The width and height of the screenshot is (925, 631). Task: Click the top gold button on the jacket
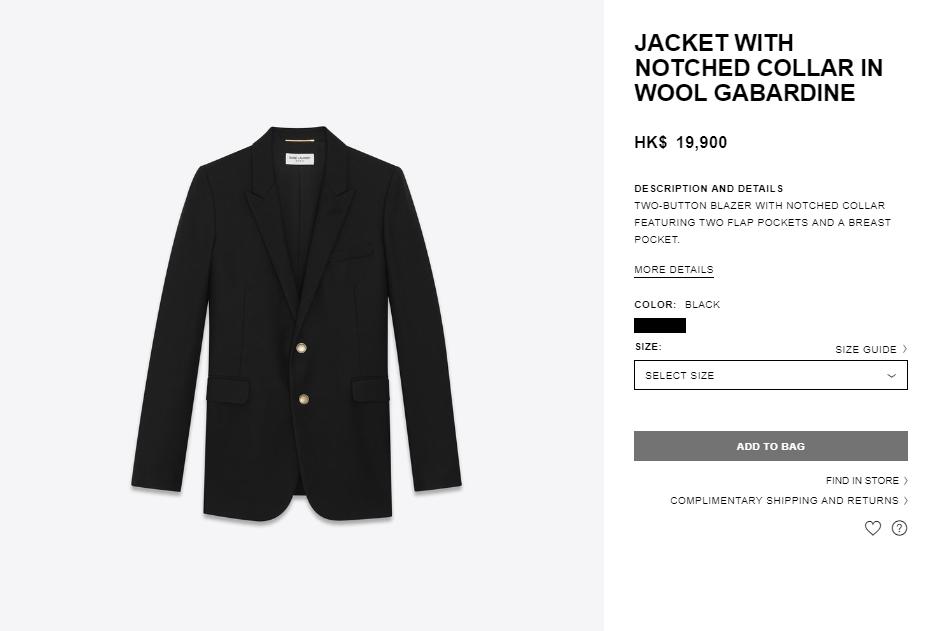[x=301, y=348]
